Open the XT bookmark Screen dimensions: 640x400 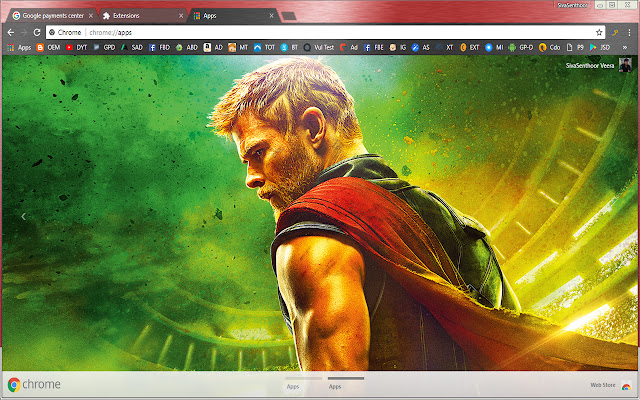coord(444,47)
